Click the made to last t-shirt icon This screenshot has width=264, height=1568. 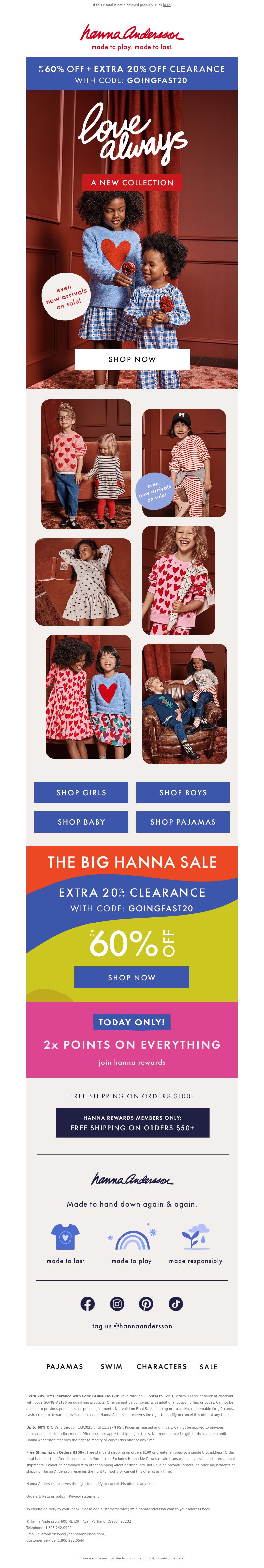[65, 1237]
